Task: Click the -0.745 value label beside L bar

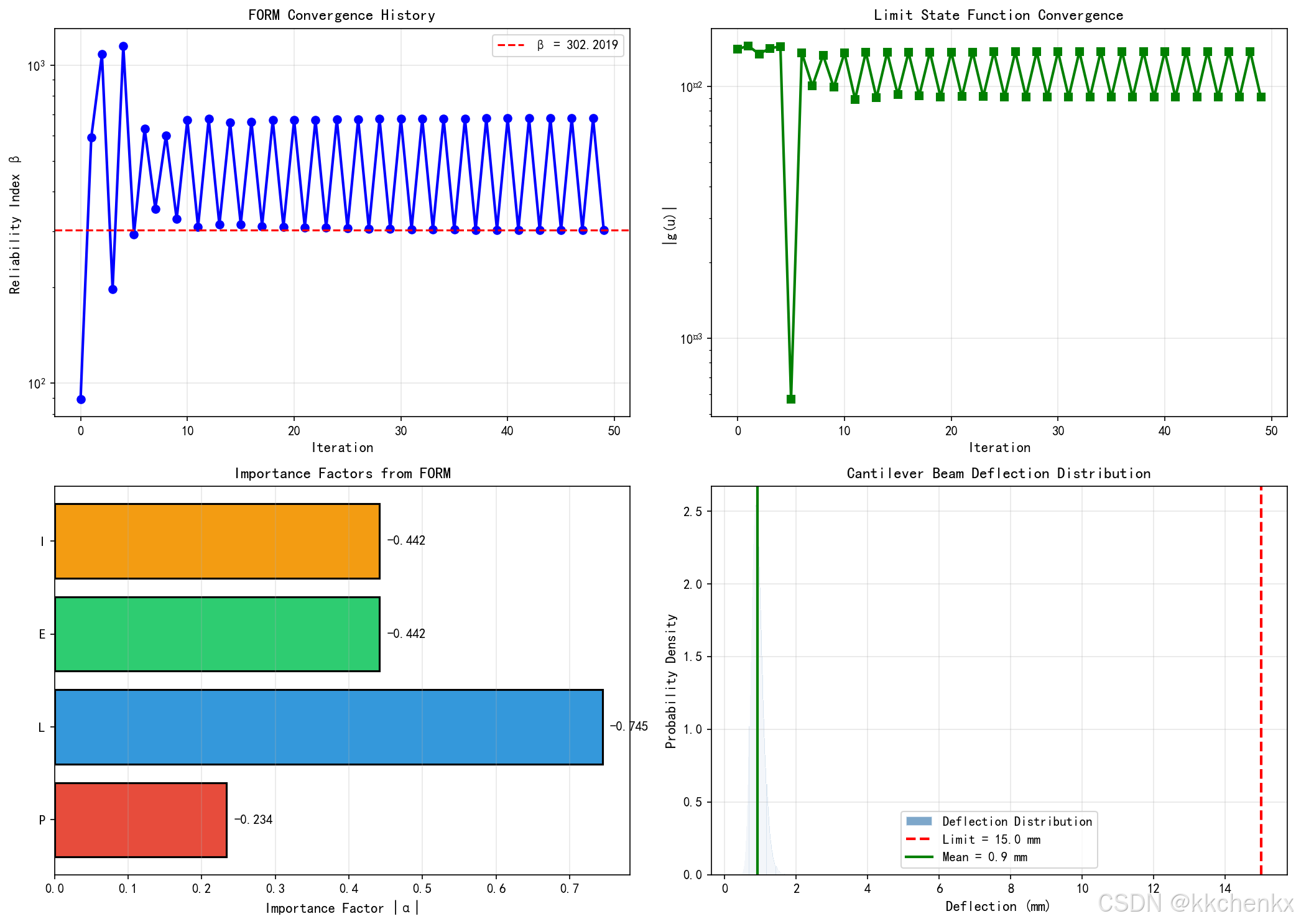Action: tap(629, 726)
